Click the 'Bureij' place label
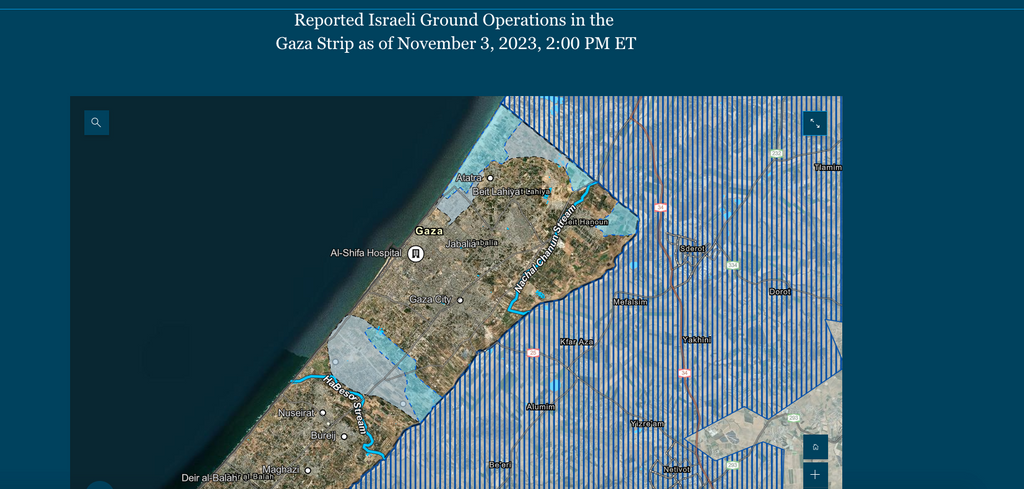The width and height of the screenshot is (1024, 489). [323, 435]
